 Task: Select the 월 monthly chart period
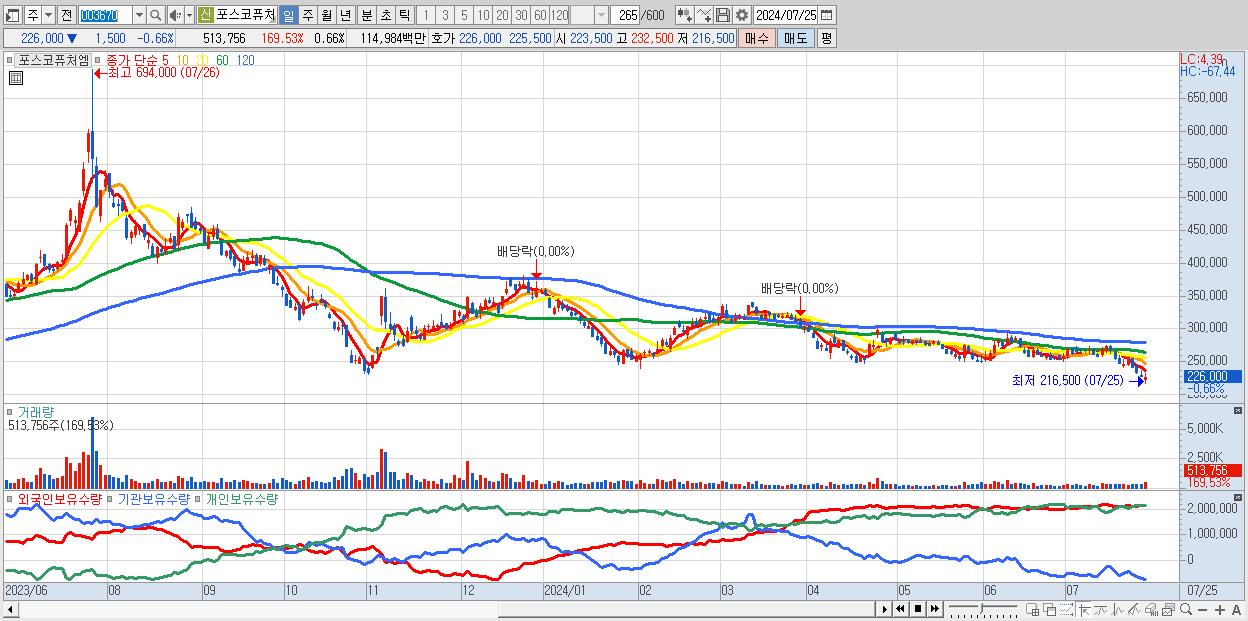[326, 15]
